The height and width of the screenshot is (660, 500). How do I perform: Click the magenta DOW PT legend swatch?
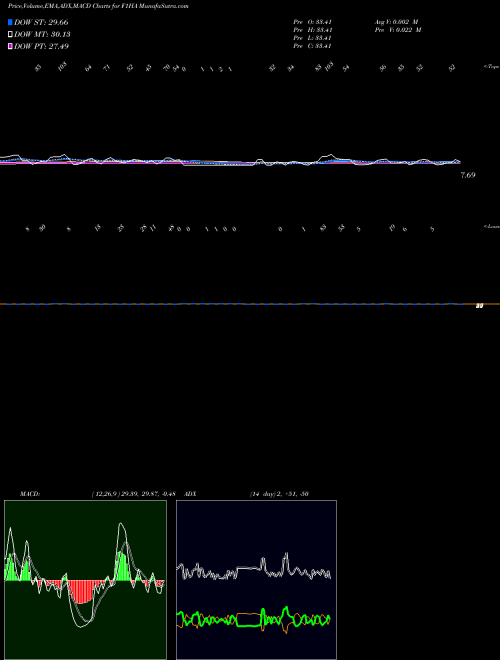tap(10, 46)
